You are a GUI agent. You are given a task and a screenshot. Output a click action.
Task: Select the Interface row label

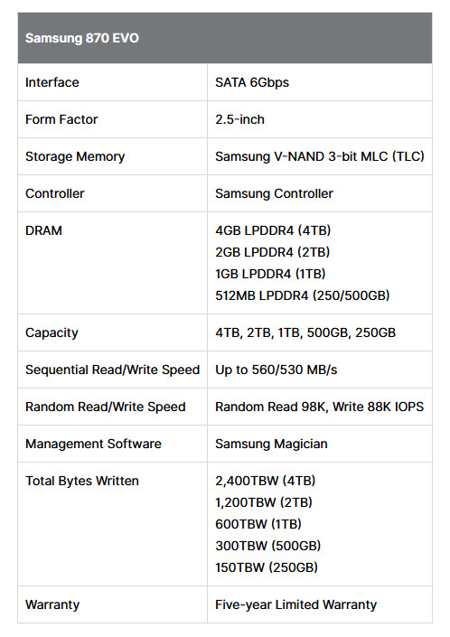pos(52,82)
